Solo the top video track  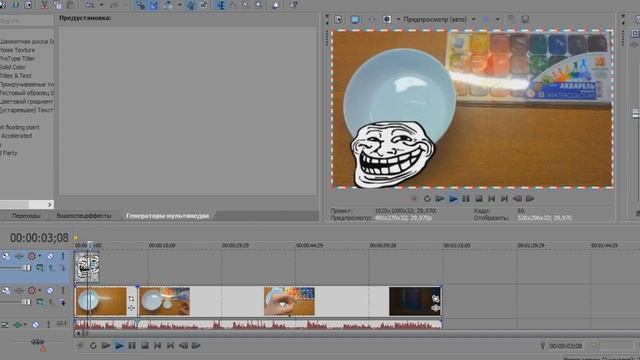63,256
